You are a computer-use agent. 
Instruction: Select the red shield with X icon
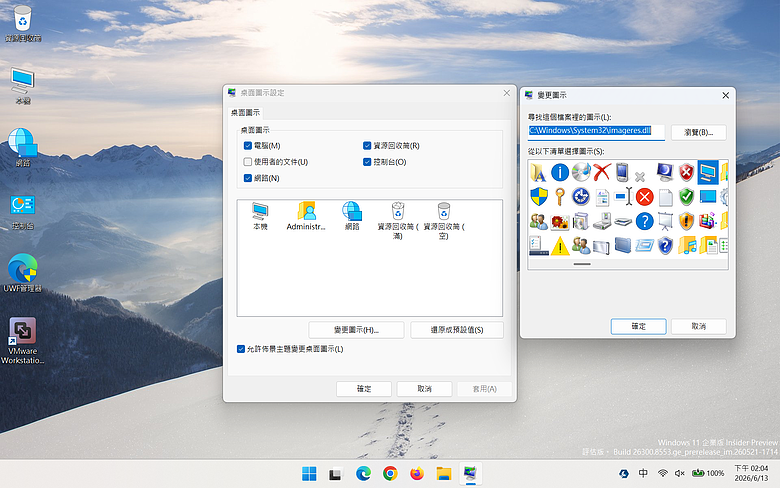(686, 172)
